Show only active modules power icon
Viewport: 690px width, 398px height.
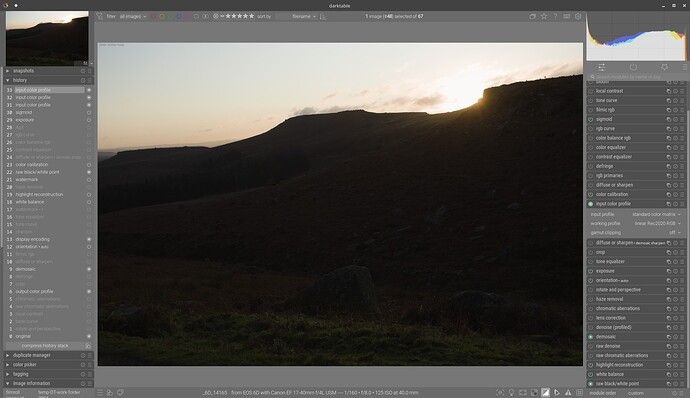(x=633, y=67)
